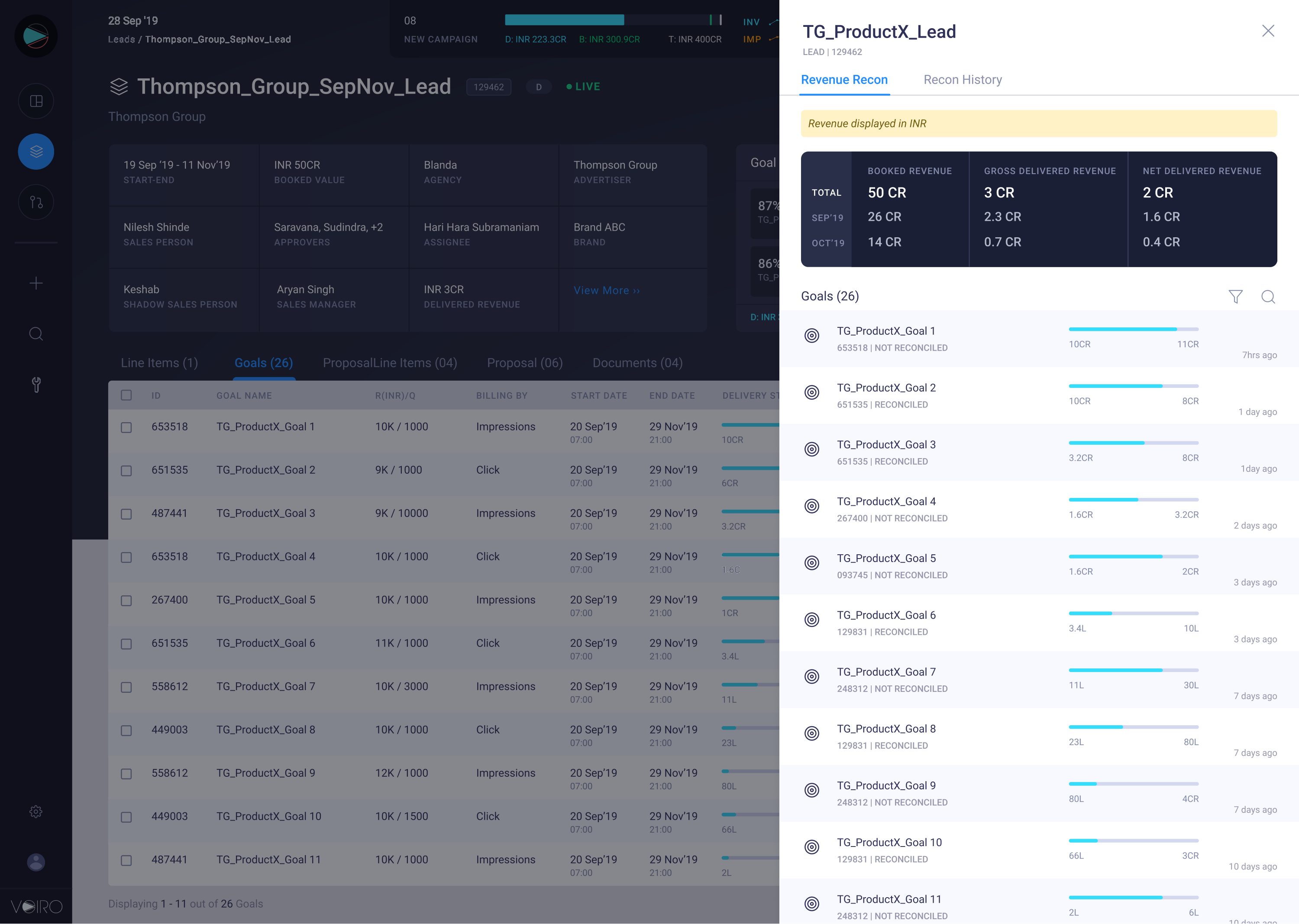
Task: Tick checkbox for TG_ProductX_Goal 7 row
Action: pyautogui.click(x=126, y=687)
